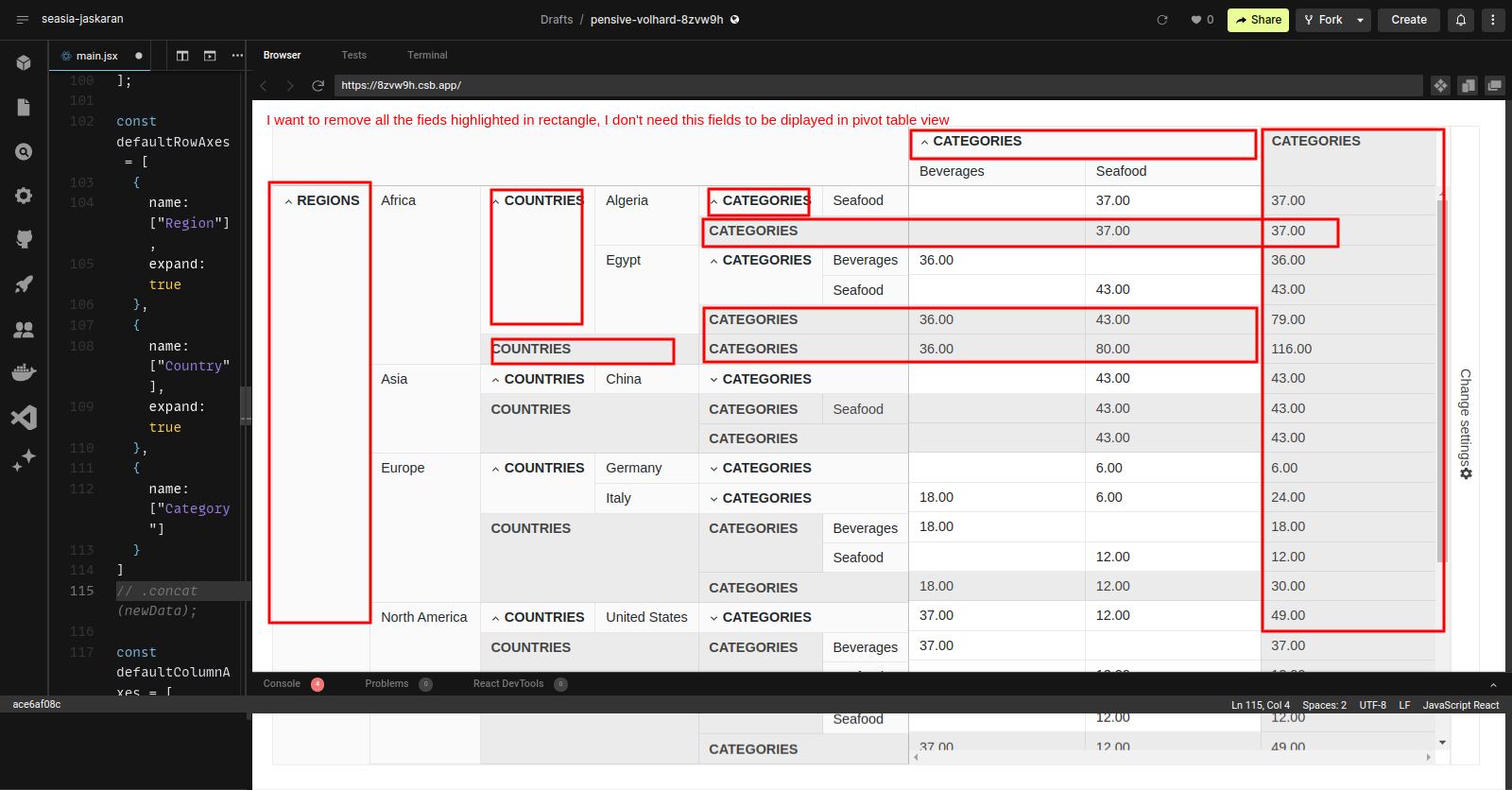The height and width of the screenshot is (790, 1512).
Task: Open the Live collaboration people icon
Action: click(x=24, y=329)
